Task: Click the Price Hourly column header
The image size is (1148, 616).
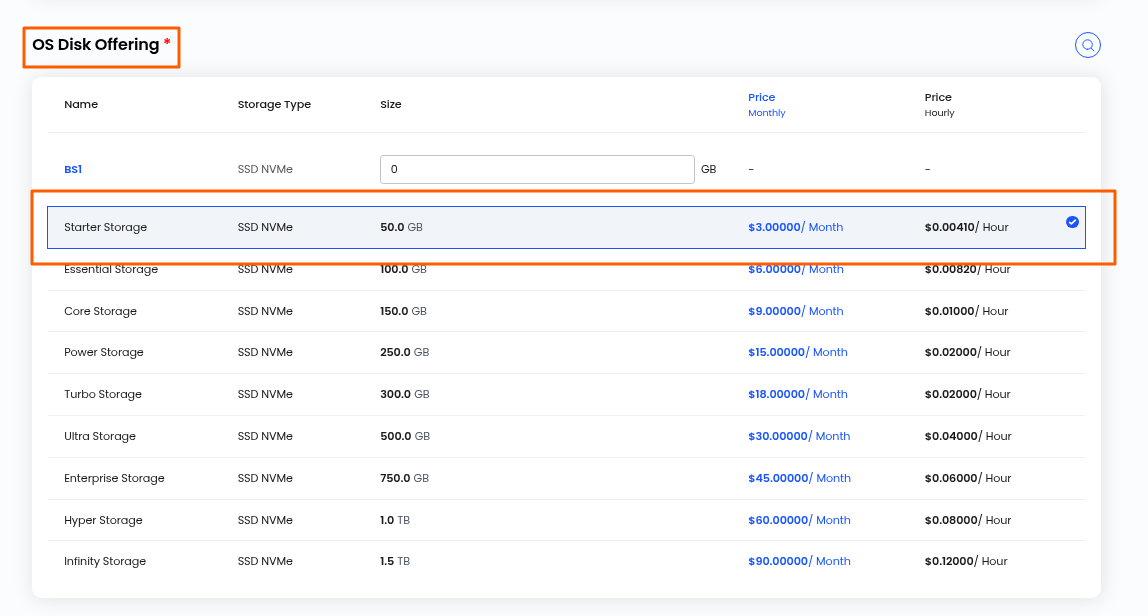Action: 939,104
